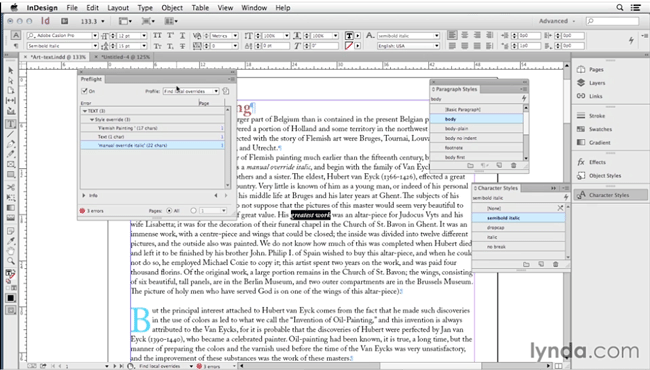Toggle Underline formatting button
The height and width of the screenshot is (370, 650).
click(x=182, y=36)
